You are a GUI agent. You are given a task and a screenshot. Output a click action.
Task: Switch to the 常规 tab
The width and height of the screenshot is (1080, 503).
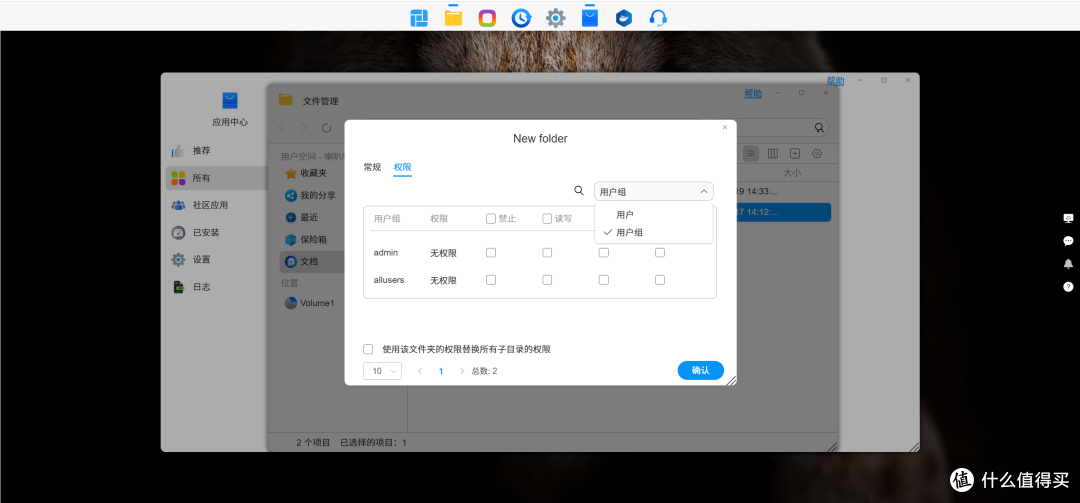(372, 167)
